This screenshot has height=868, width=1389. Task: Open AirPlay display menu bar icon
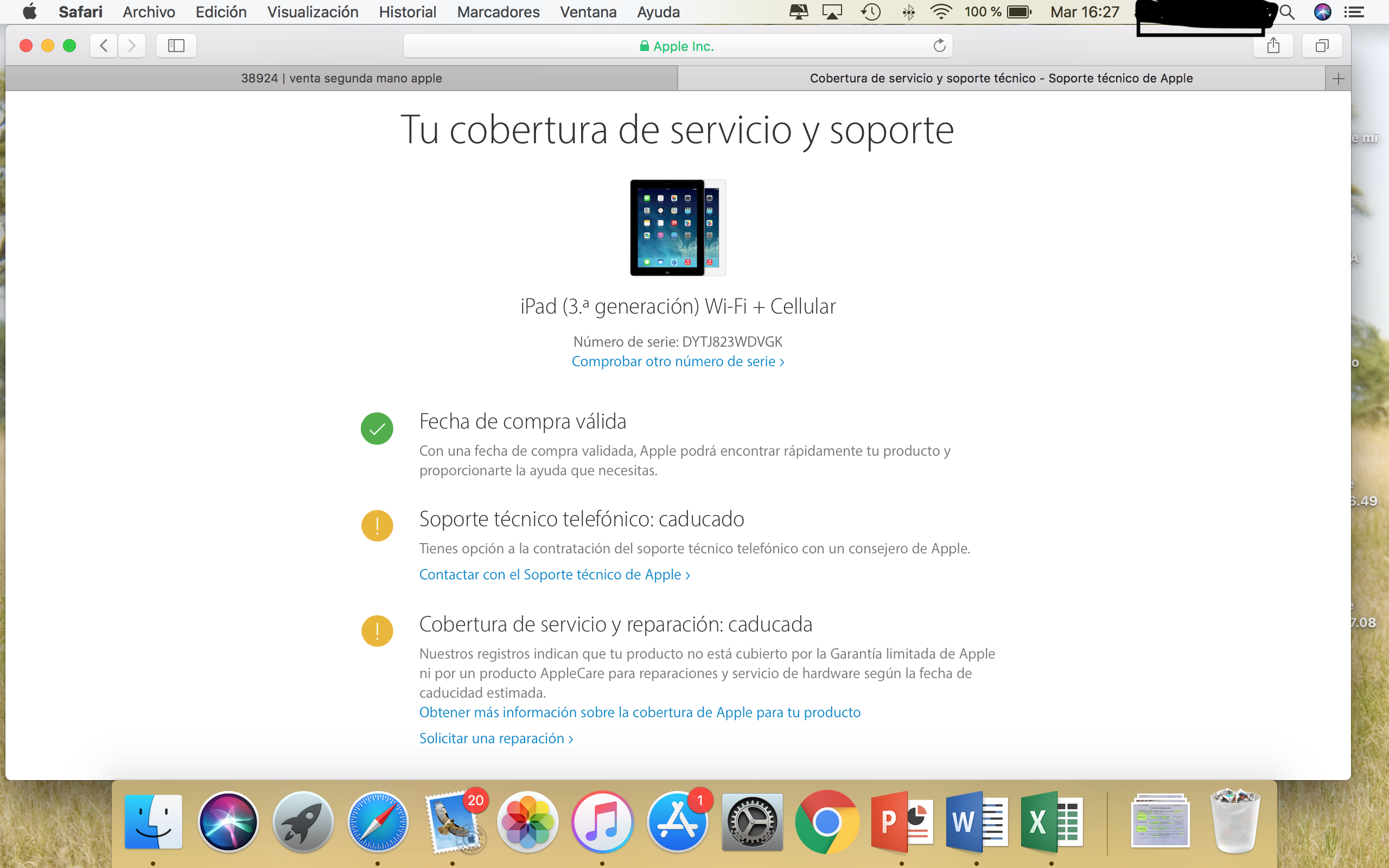(832, 12)
